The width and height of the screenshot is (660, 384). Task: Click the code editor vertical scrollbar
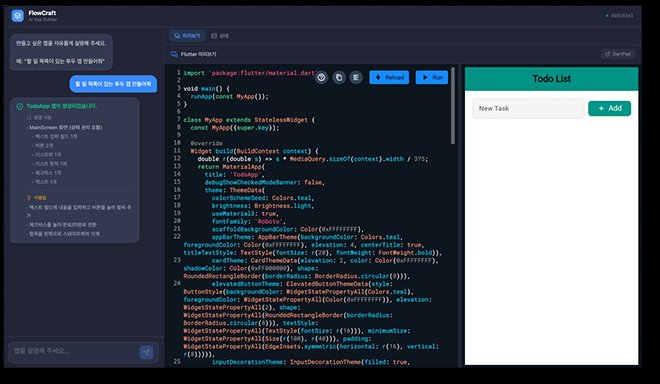(x=453, y=106)
